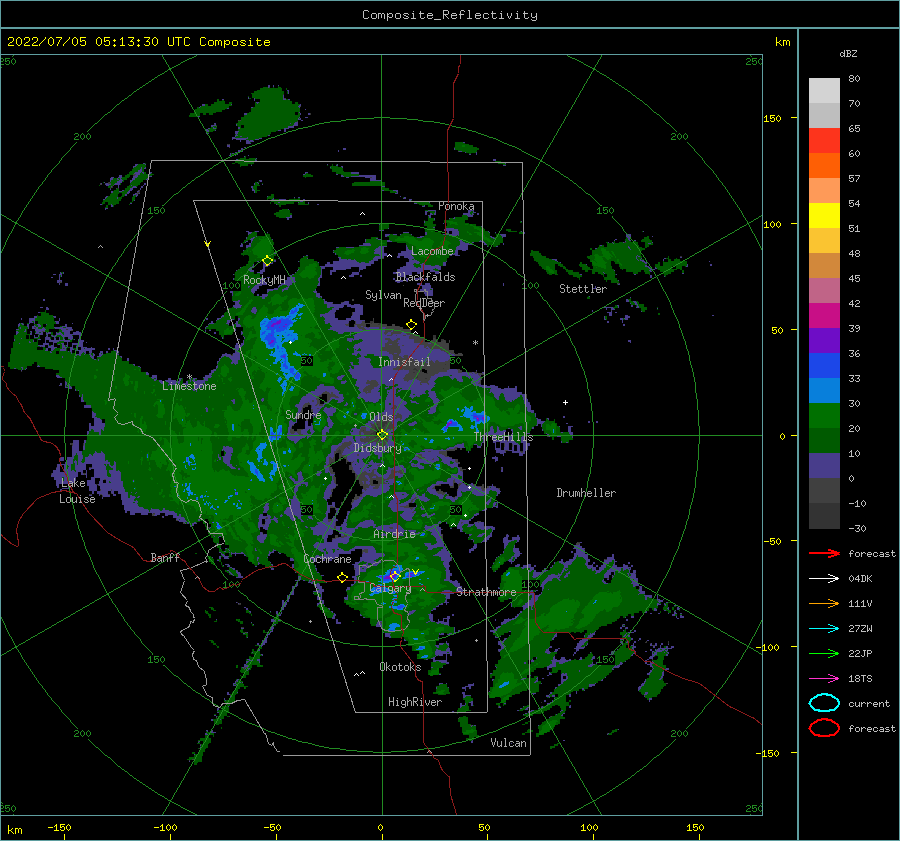Image resolution: width=900 pixels, height=841 pixels.
Task: Click the 'current' legend label text
Action: [869, 704]
